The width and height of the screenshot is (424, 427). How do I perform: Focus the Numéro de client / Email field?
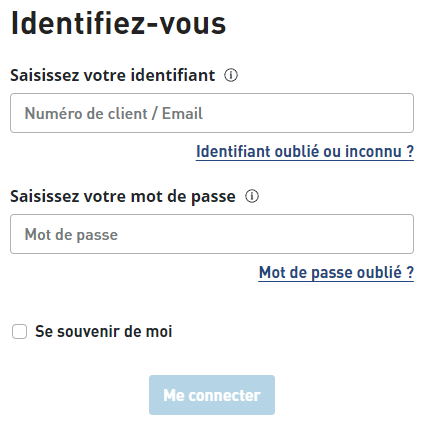point(212,113)
